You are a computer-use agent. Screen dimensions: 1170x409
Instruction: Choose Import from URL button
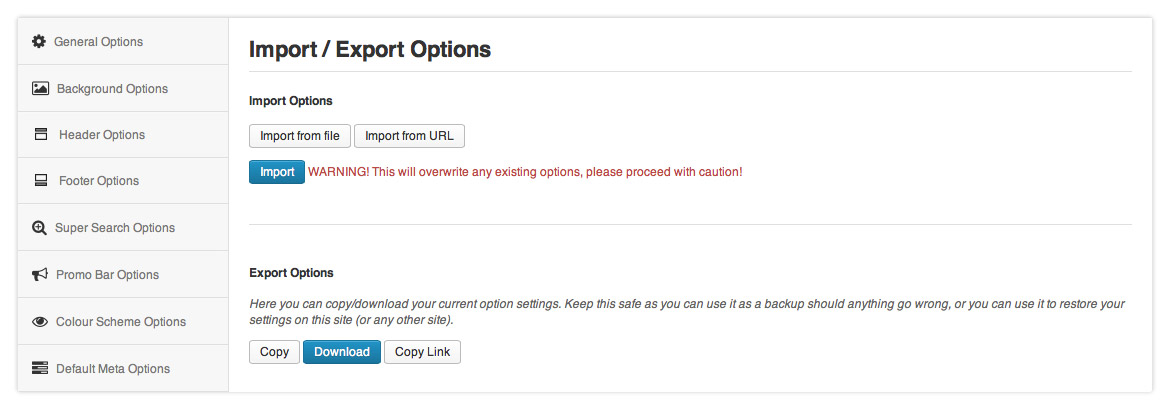coord(409,136)
